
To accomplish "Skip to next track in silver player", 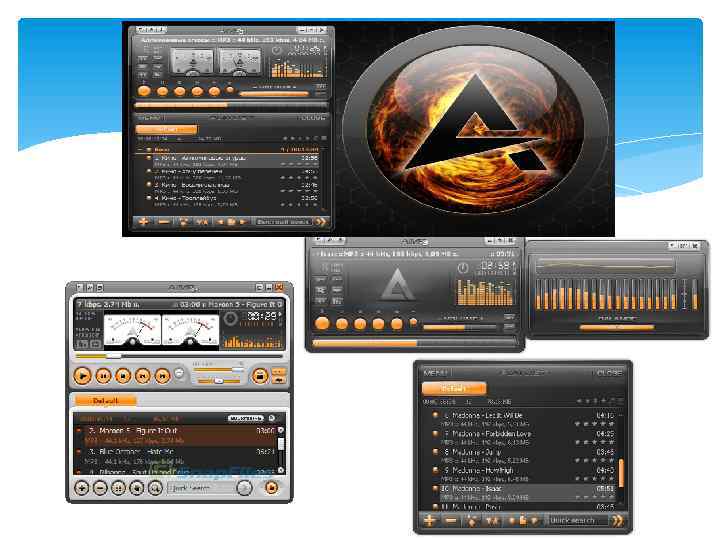I will coord(163,377).
